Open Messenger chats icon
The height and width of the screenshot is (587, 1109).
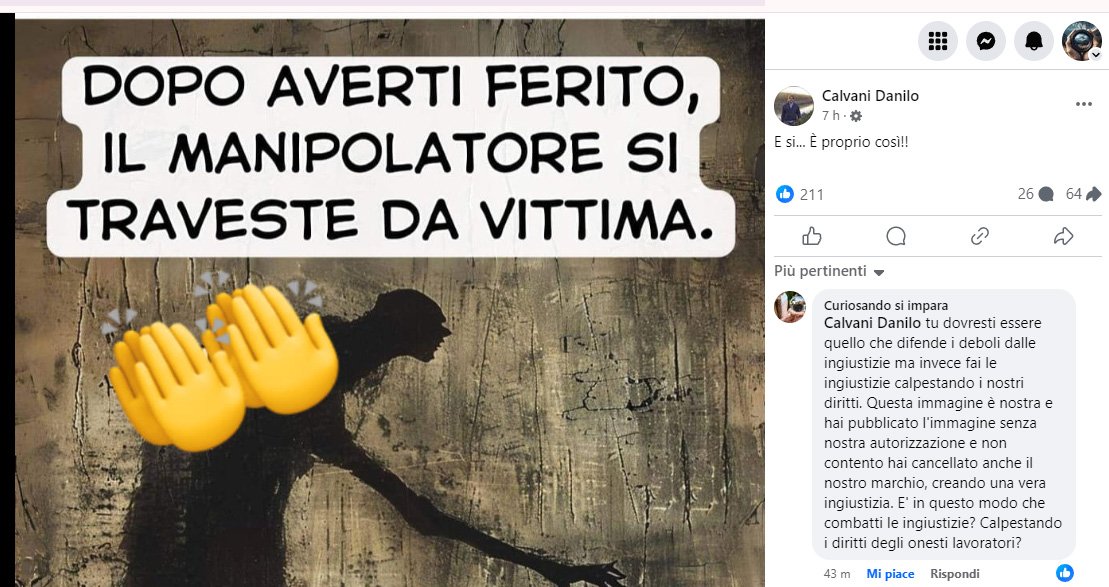click(986, 41)
